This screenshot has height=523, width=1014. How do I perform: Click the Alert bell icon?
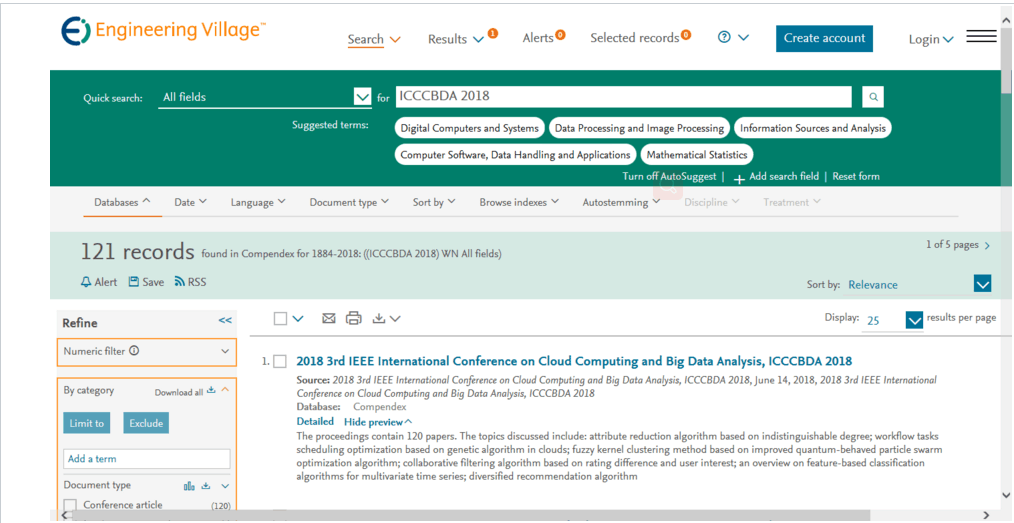click(86, 282)
